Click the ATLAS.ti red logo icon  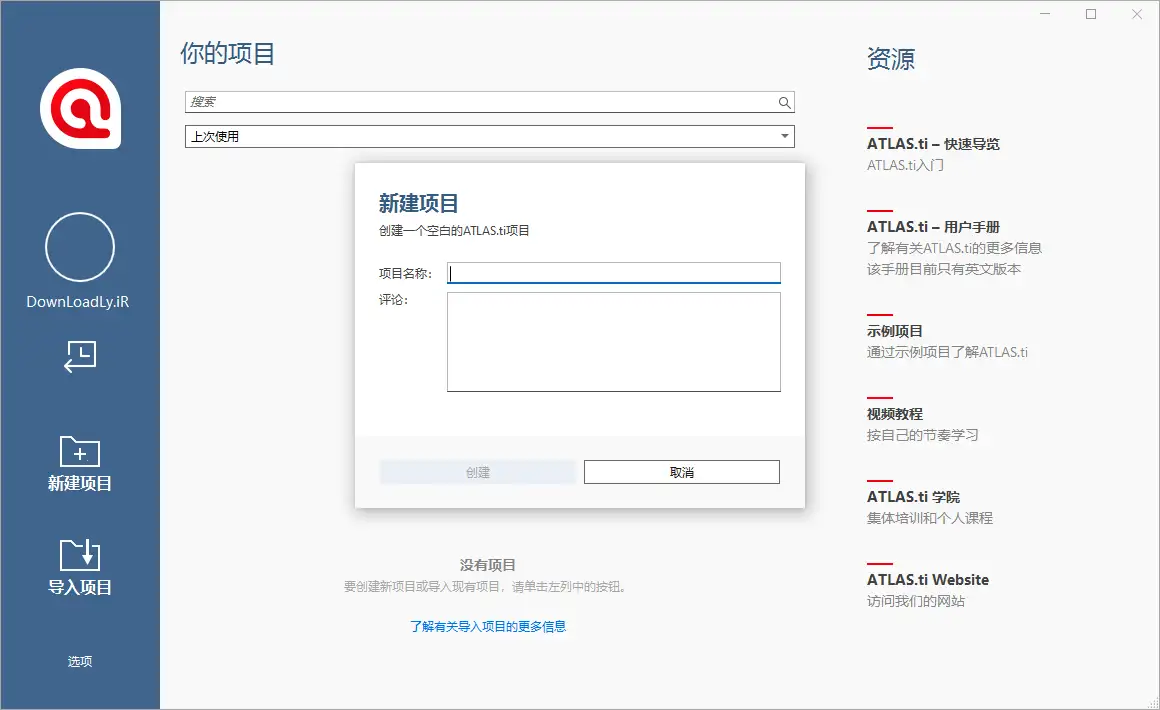click(x=80, y=109)
